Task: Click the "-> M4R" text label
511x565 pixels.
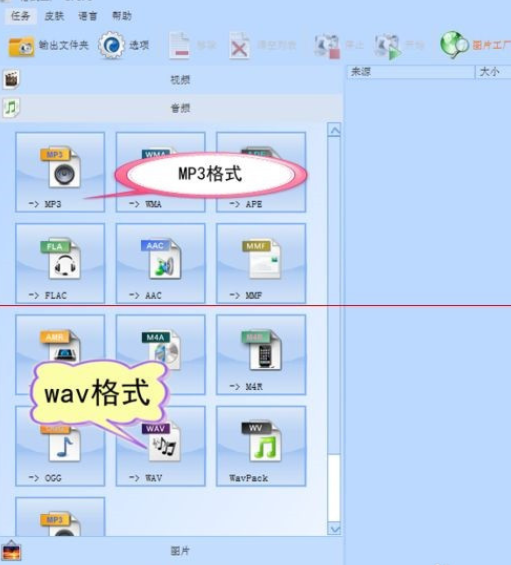Action: click(x=246, y=387)
